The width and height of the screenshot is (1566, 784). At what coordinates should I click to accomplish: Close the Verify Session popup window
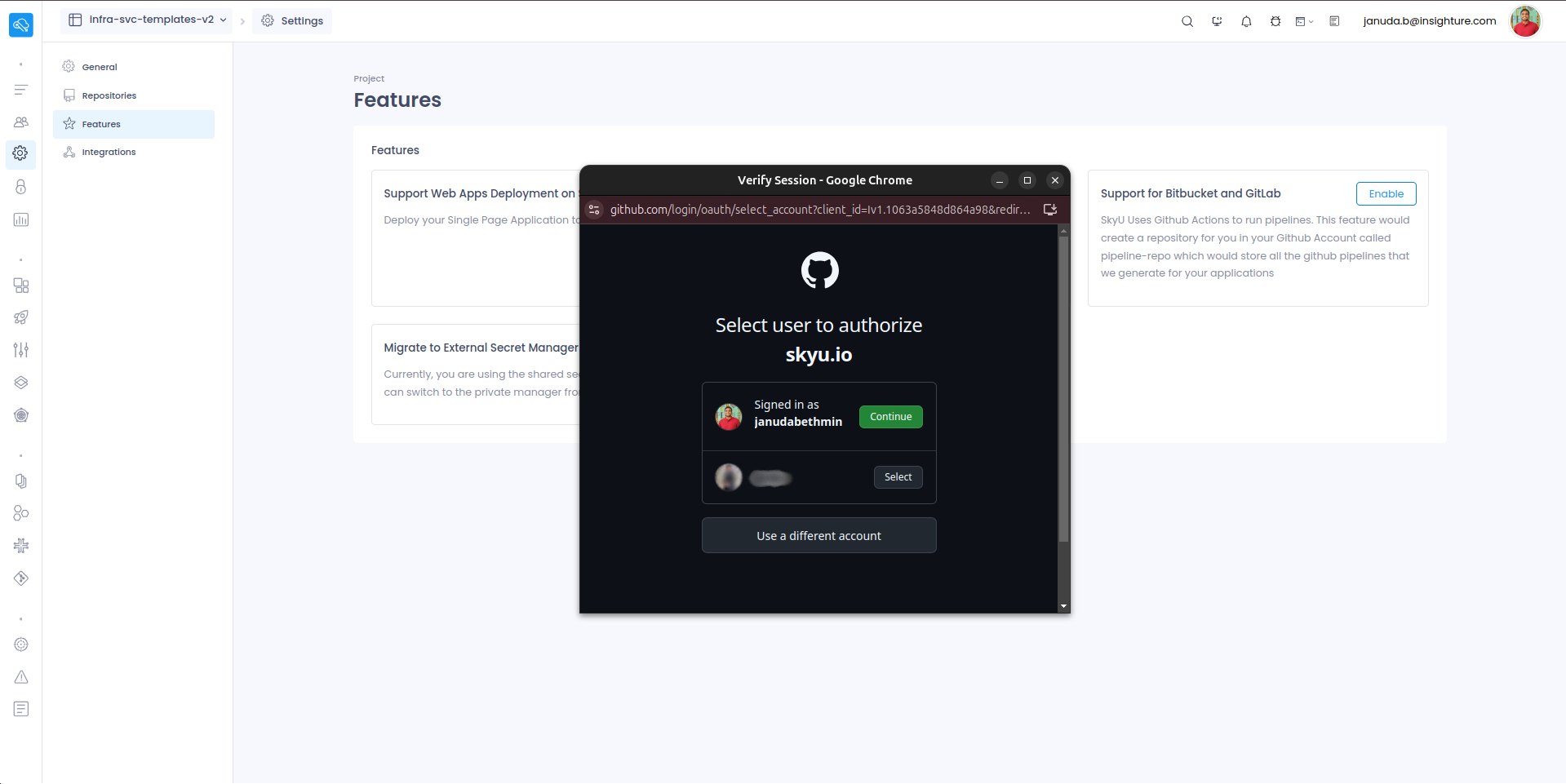pyautogui.click(x=1054, y=180)
